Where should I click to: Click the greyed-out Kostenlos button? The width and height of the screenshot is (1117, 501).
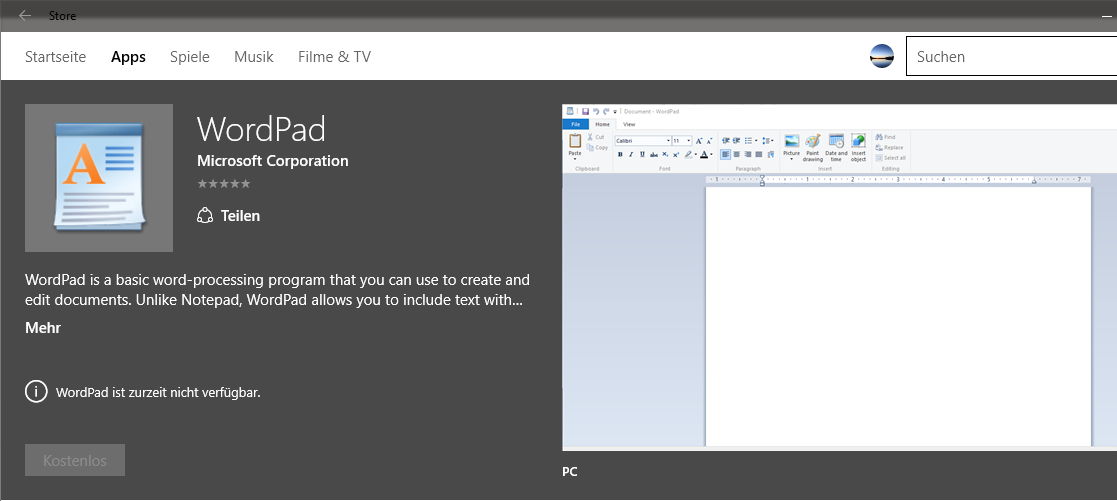[x=75, y=460]
